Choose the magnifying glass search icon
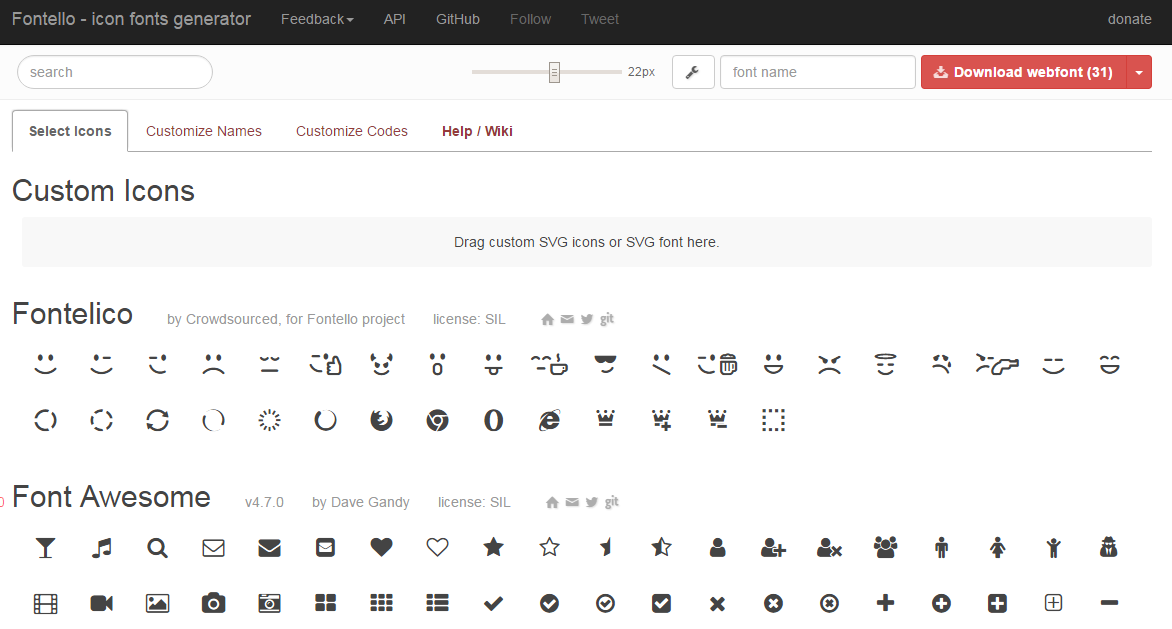1172x629 pixels. 158,548
